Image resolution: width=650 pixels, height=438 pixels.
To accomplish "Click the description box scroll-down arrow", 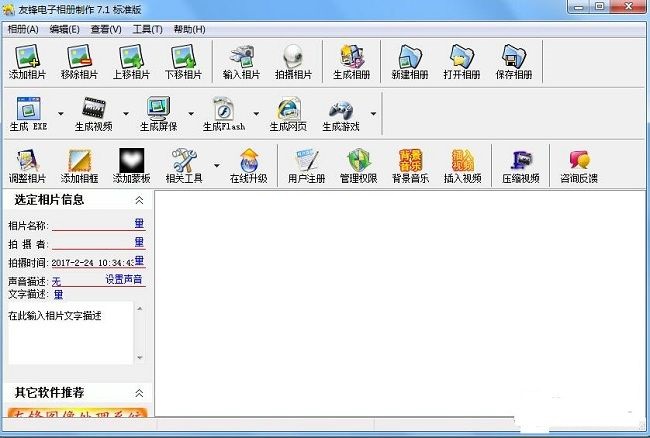I will 140,358.
